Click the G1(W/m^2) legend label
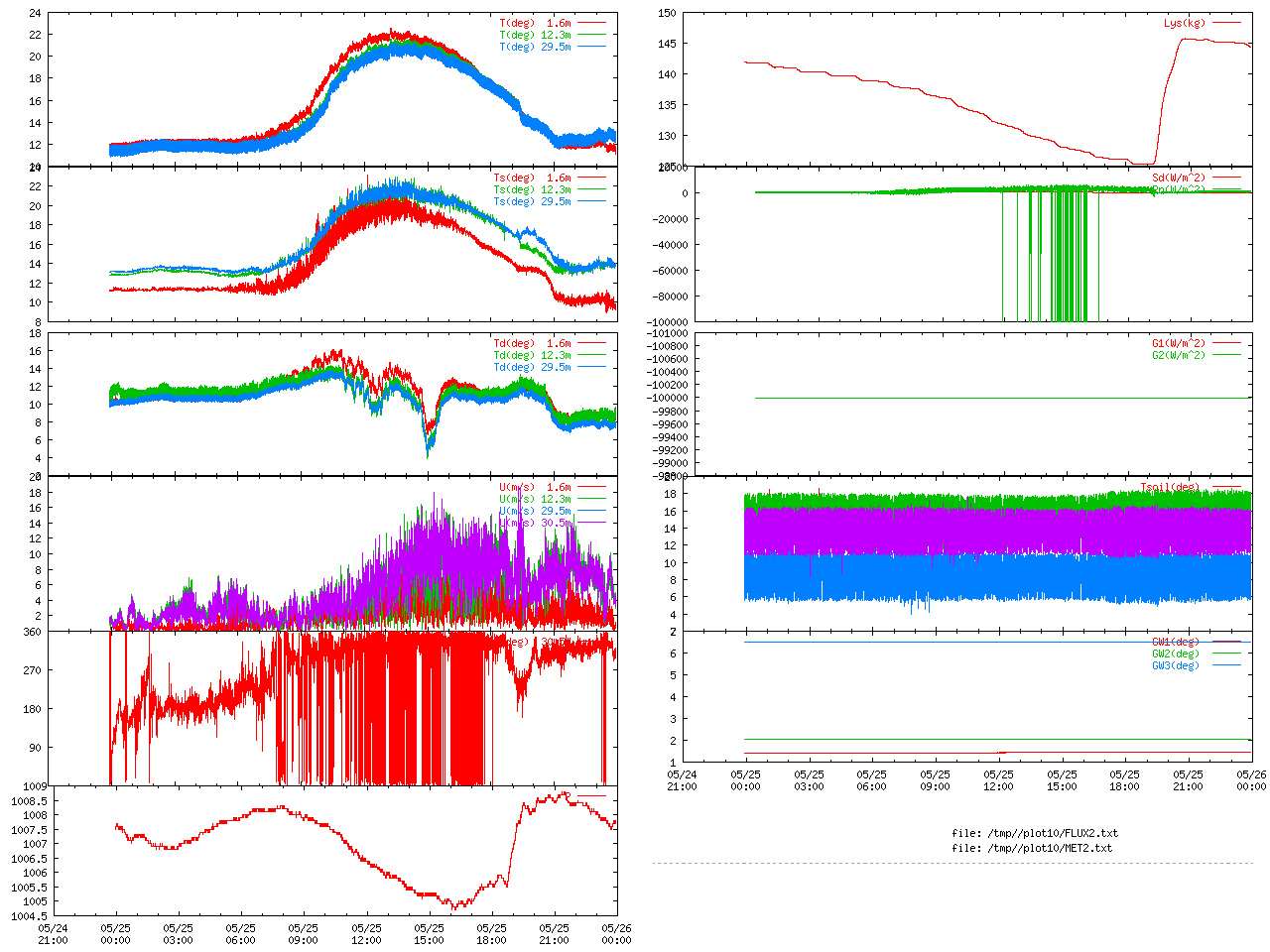This screenshot has height=952, width=1270. pos(1179,344)
